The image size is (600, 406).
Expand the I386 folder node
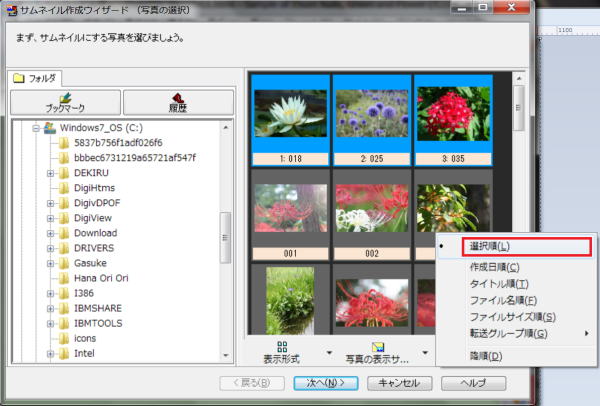click(50, 293)
